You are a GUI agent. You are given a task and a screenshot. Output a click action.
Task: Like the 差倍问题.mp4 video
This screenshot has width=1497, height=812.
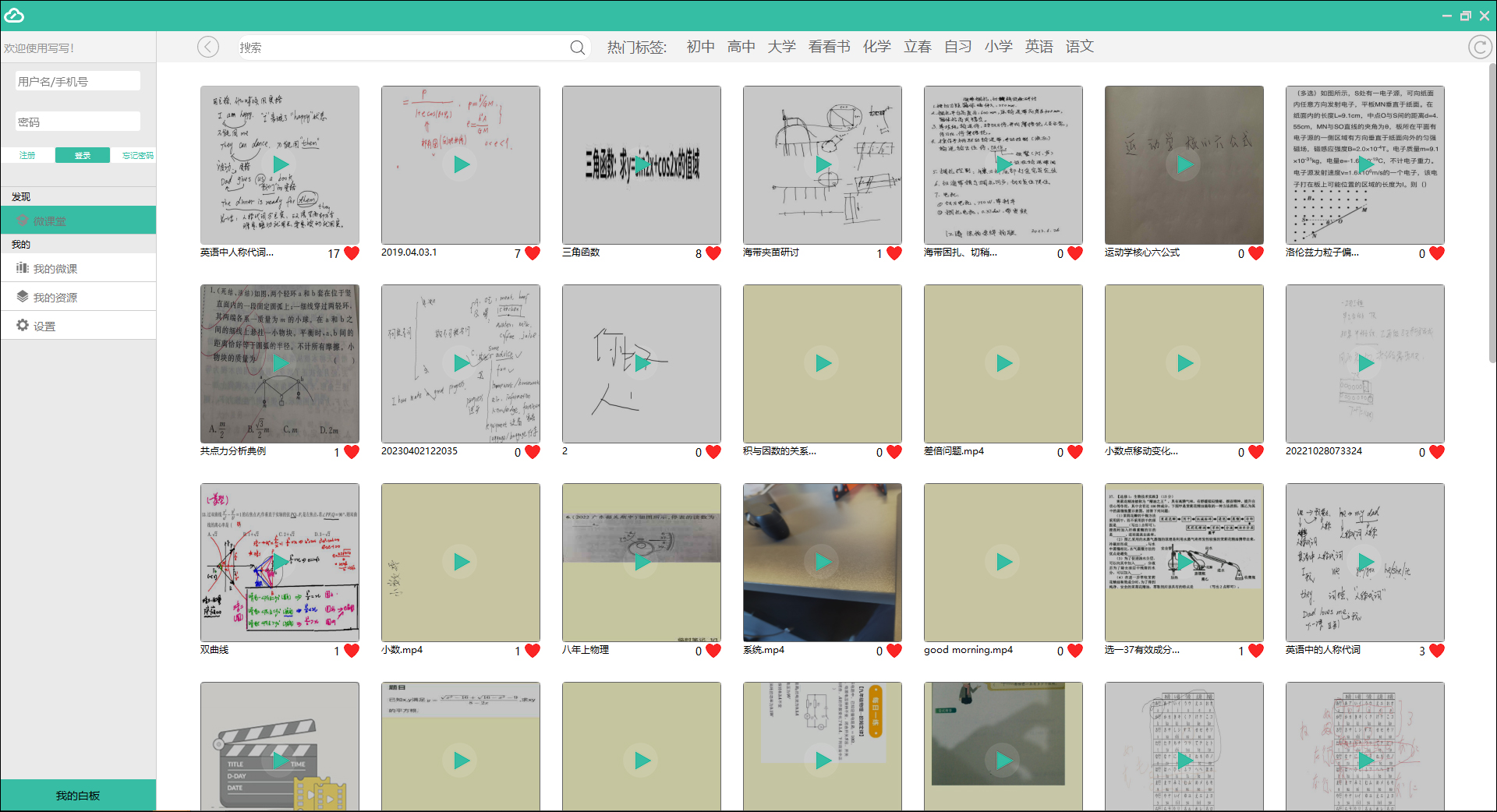(1075, 452)
